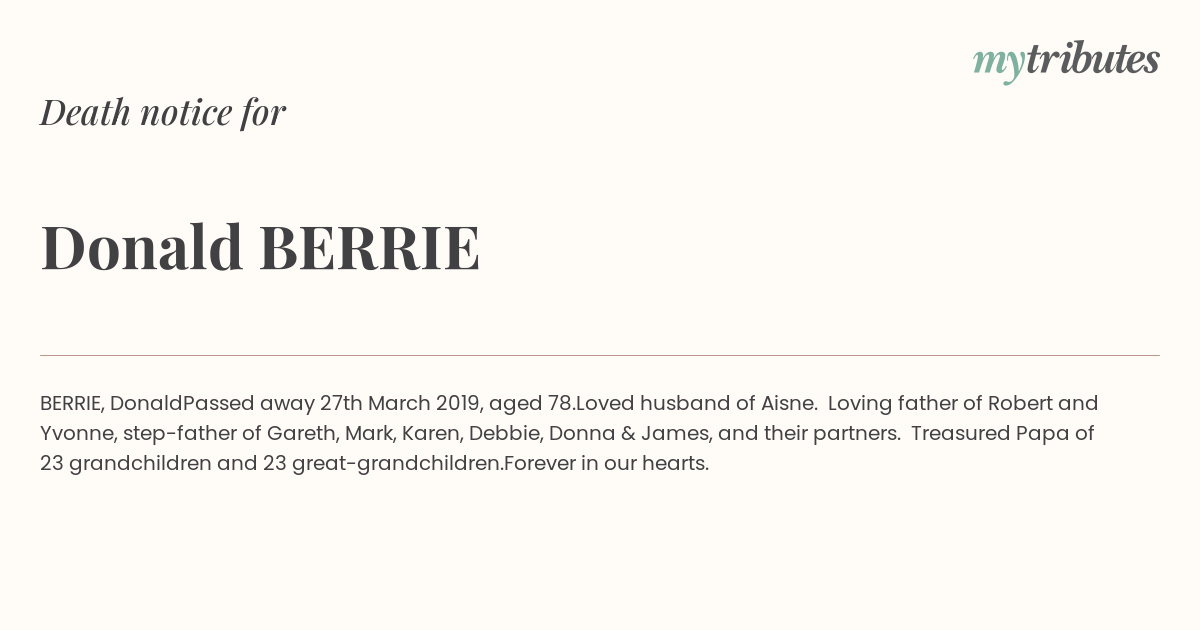The image size is (1200, 630).
Task: Click "BERRIE, Donald" at start of notice
Action: pos(111,404)
